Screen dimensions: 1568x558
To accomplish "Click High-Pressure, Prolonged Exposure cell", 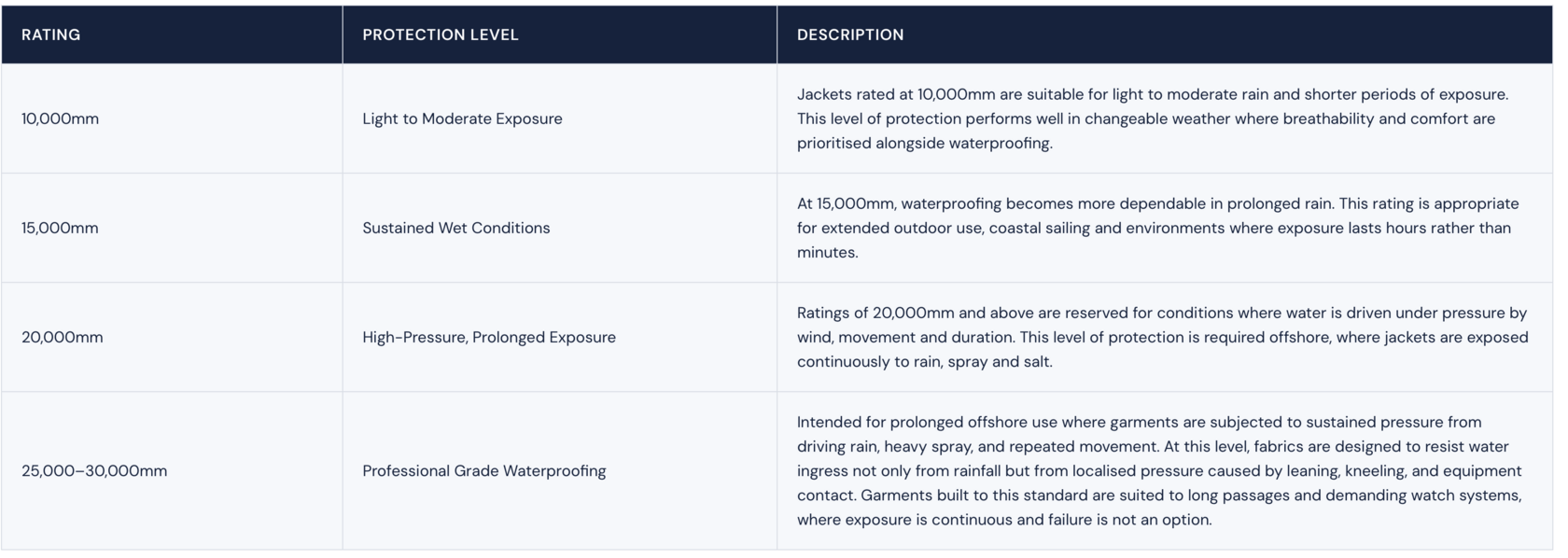I will pos(560,337).
